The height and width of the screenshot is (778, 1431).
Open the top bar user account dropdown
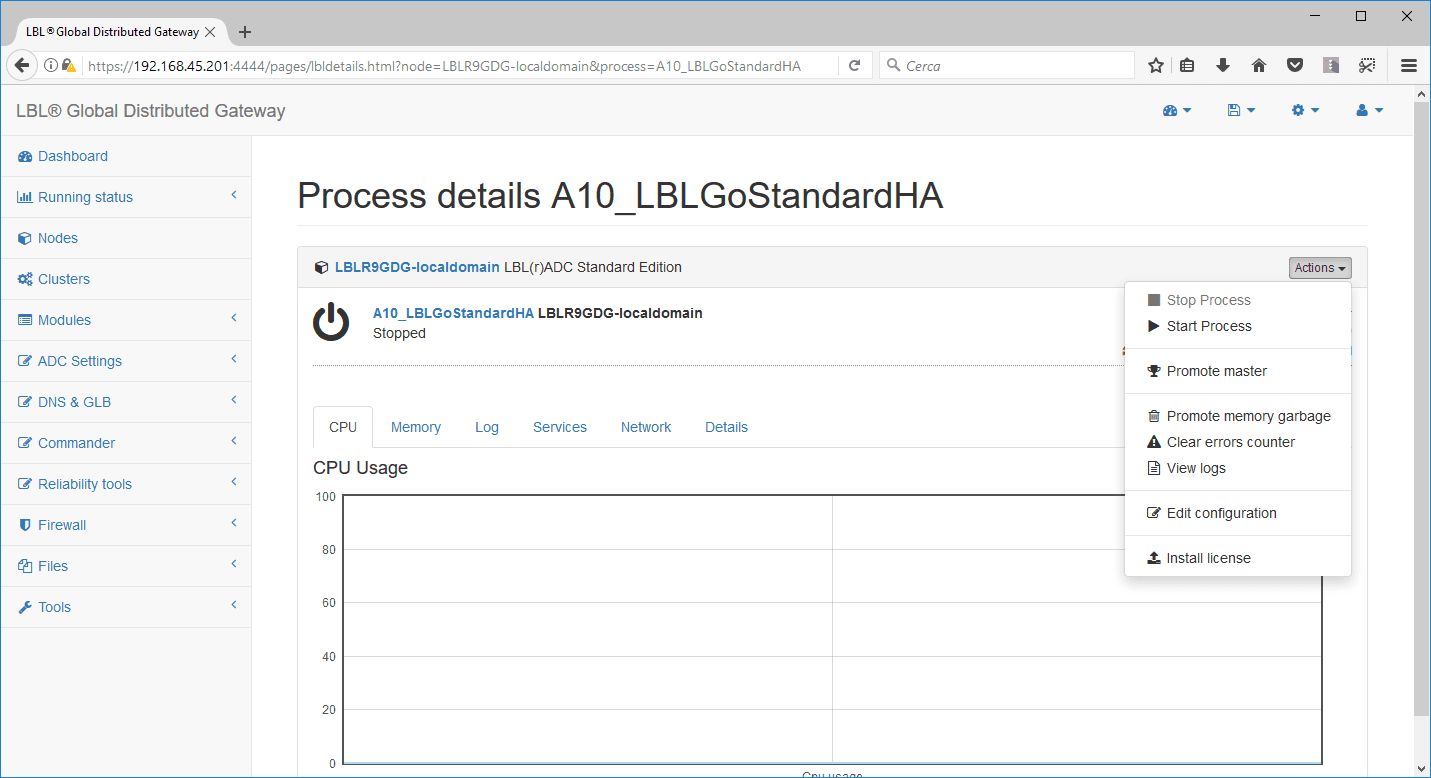coord(1370,111)
